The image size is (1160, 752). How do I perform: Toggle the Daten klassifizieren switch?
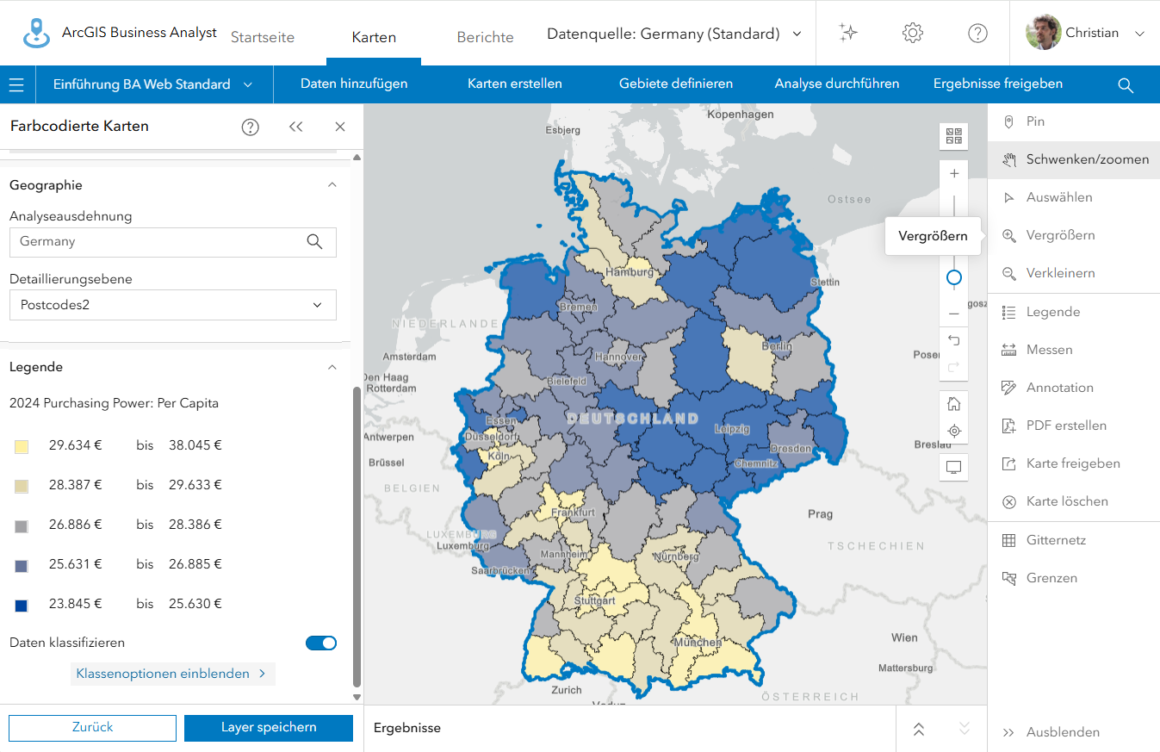tap(321, 642)
